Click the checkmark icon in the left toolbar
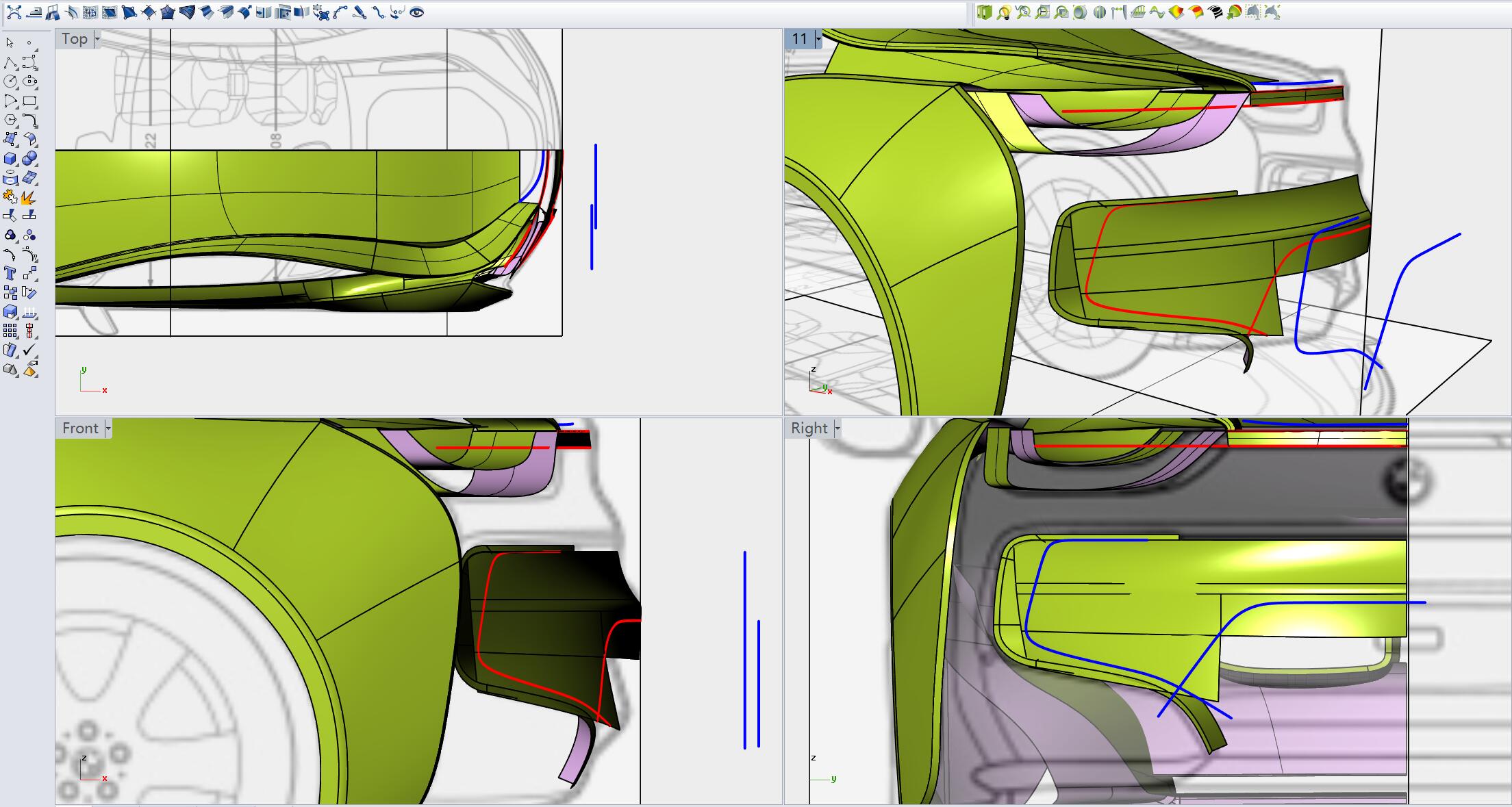Image resolution: width=1512 pixels, height=807 pixels. coord(29,350)
